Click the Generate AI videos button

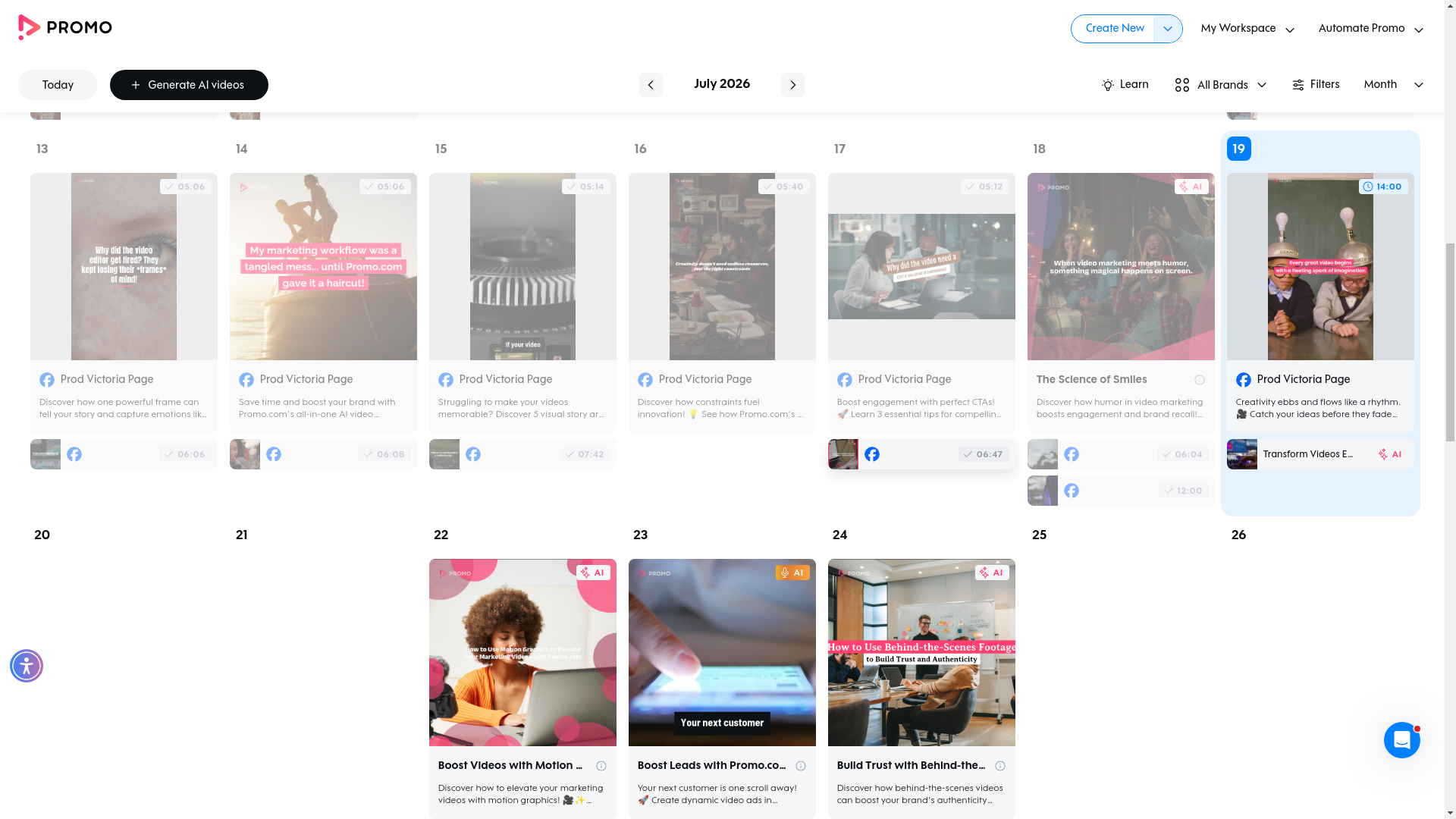coord(189,85)
